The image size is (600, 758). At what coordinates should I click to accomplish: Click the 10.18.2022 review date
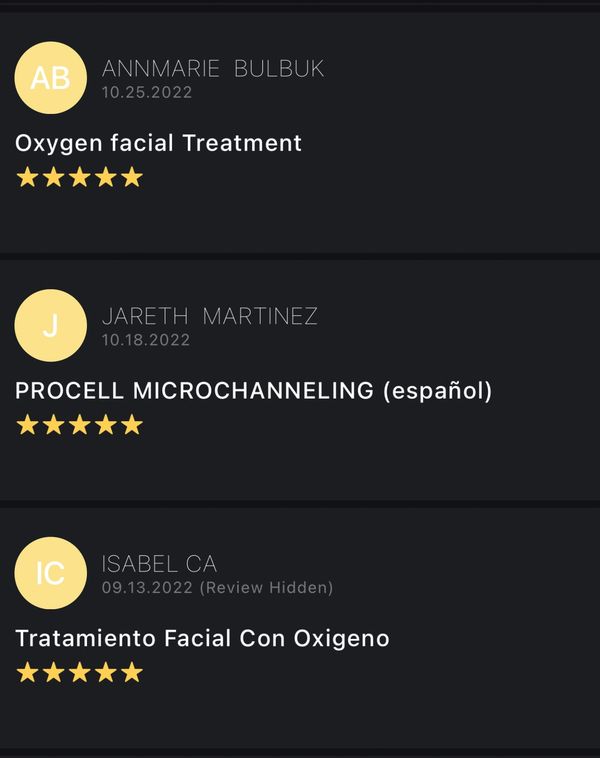(x=146, y=340)
